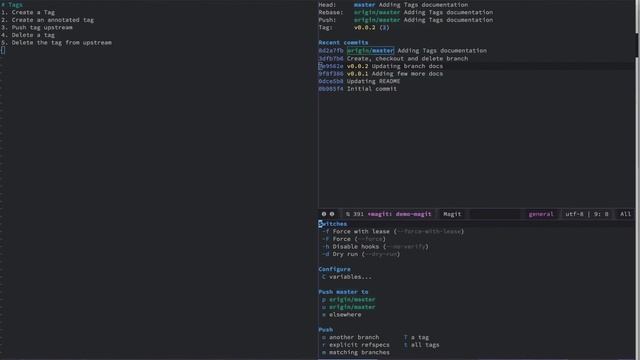Click the Magit major mode indicator
This screenshot has width=640, height=360.
pos(452,214)
